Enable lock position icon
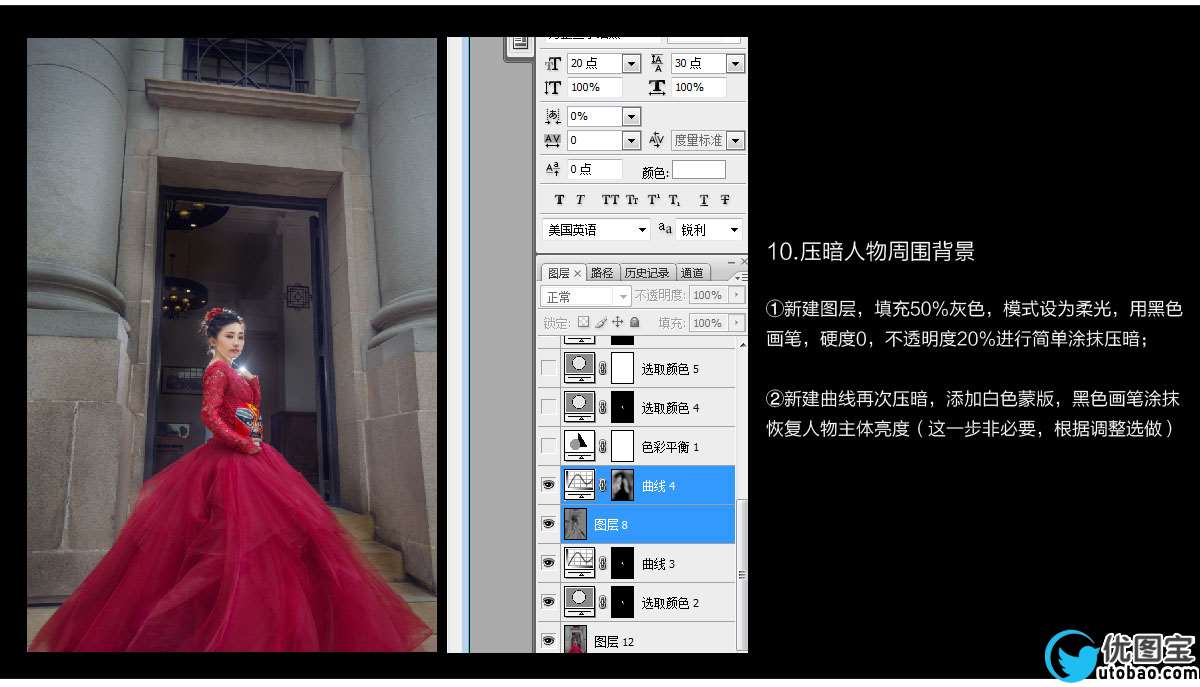This screenshot has width=1200, height=687. 617,322
